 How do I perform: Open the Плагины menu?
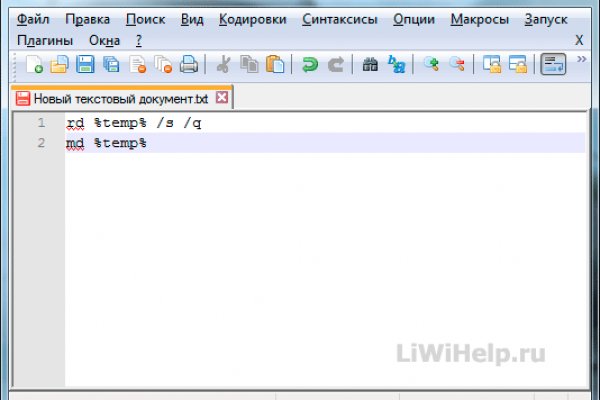[45, 40]
